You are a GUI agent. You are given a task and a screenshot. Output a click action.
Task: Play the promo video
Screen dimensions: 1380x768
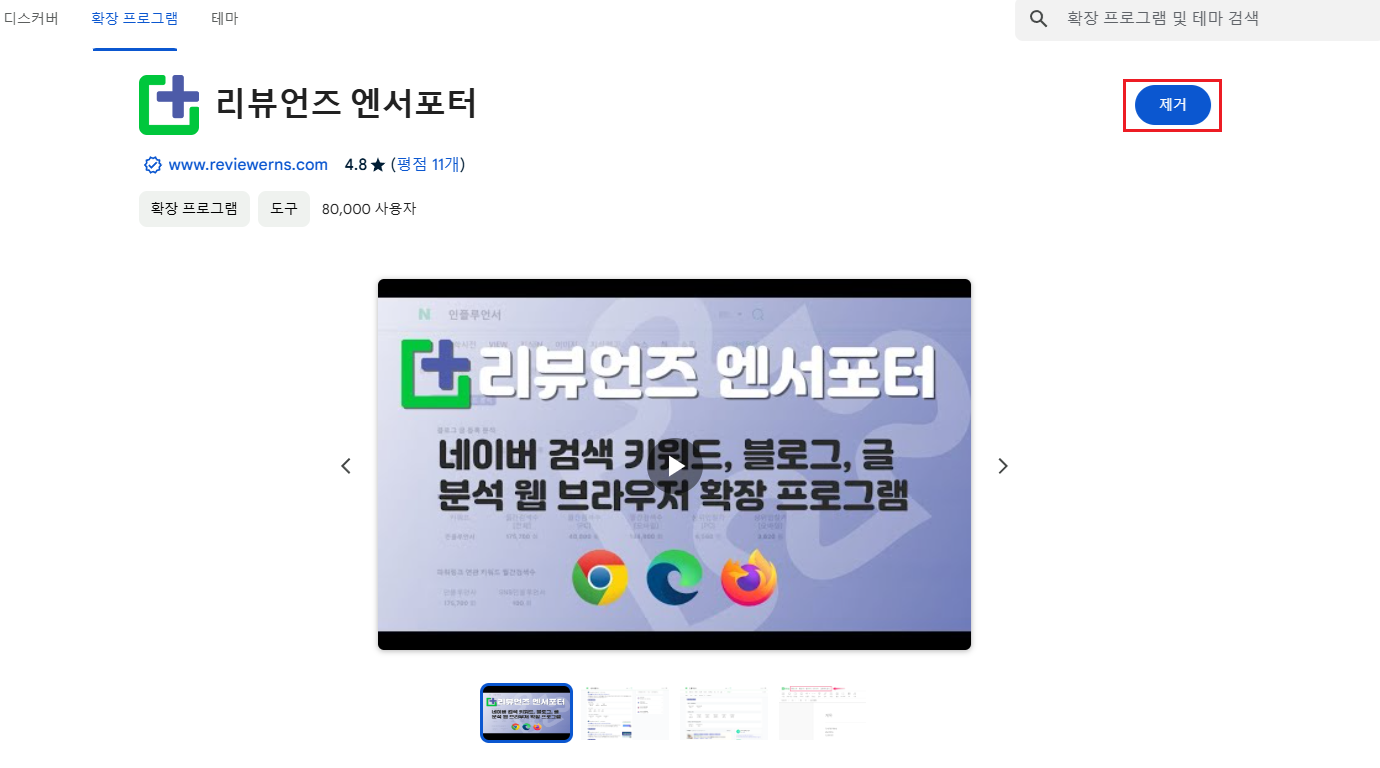click(x=675, y=465)
